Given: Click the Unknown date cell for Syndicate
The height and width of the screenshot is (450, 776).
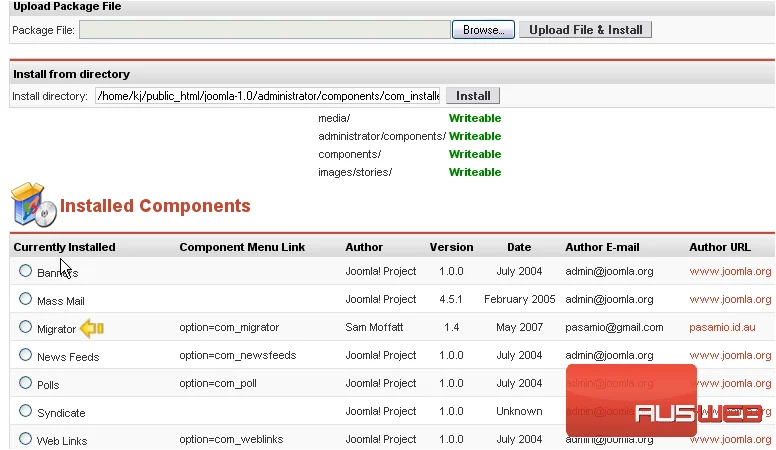Looking at the screenshot, I should [519, 411].
